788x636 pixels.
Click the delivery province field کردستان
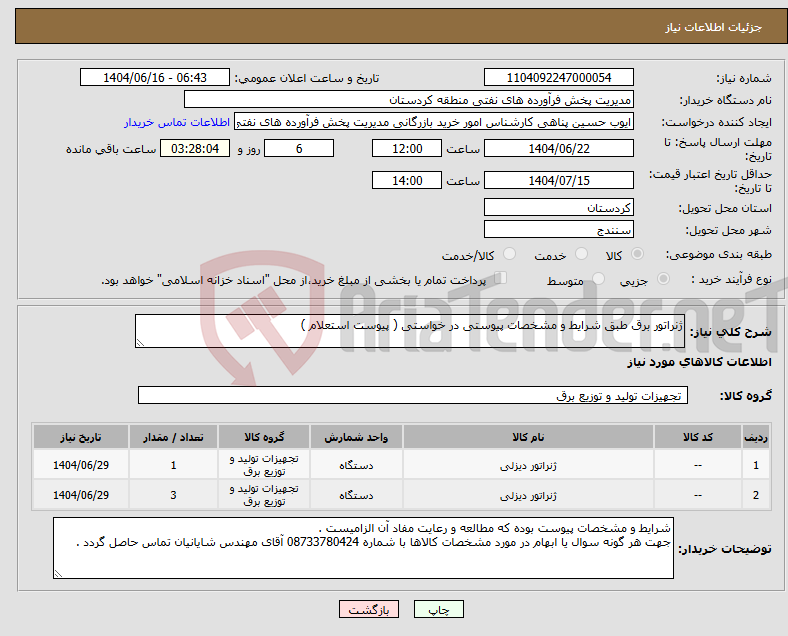coord(558,207)
